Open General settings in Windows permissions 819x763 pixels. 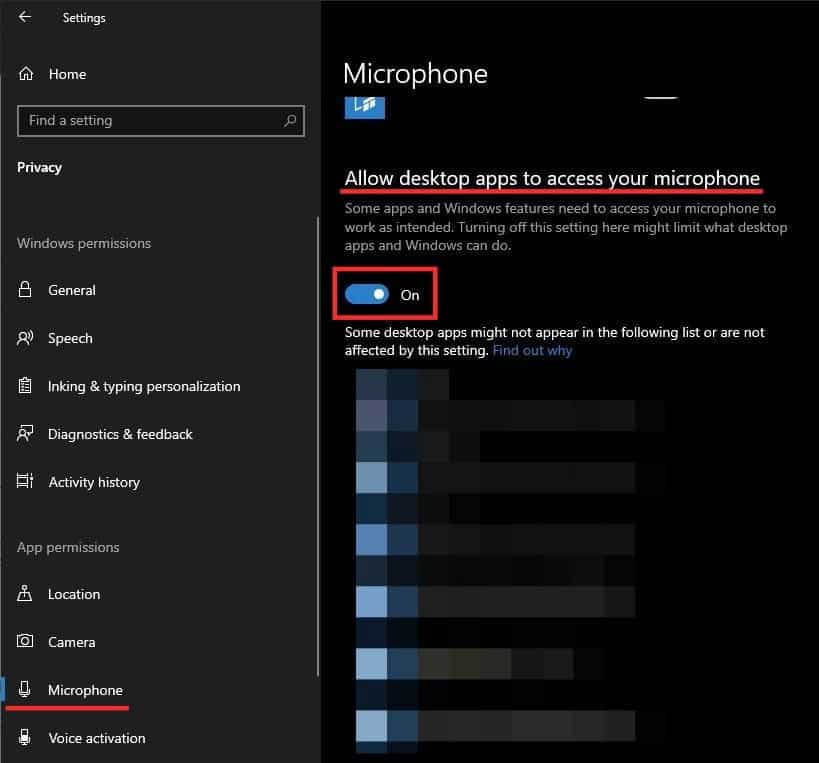pyautogui.click(x=72, y=290)
